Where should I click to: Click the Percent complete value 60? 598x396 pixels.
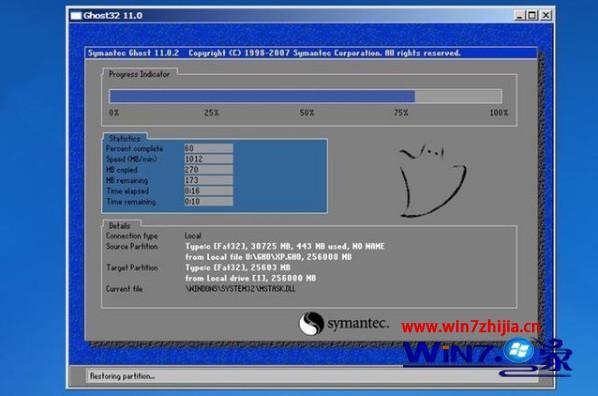tap(209, 148)
